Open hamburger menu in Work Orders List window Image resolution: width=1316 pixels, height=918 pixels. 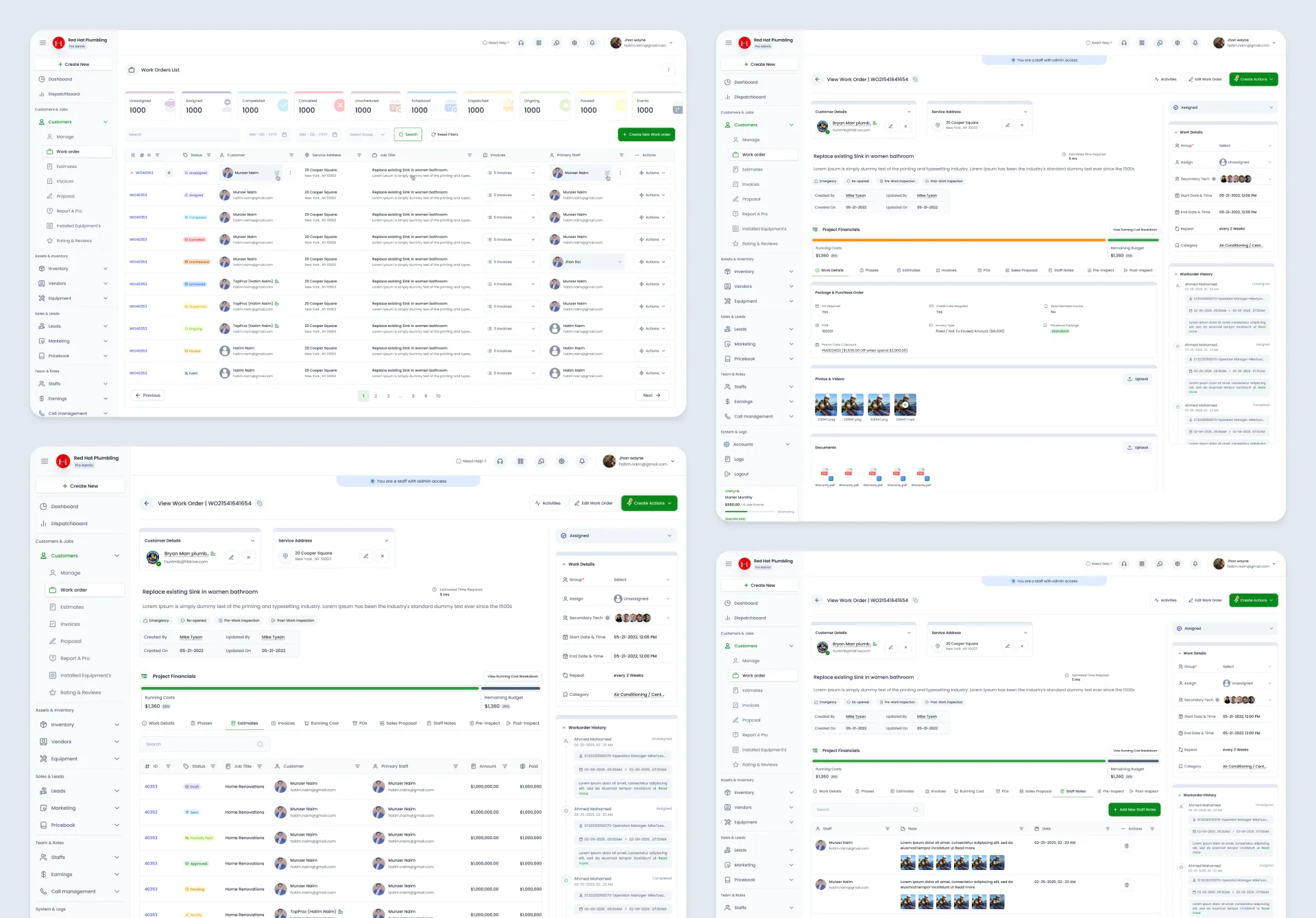pyautogui.click(x=42, y=43)
